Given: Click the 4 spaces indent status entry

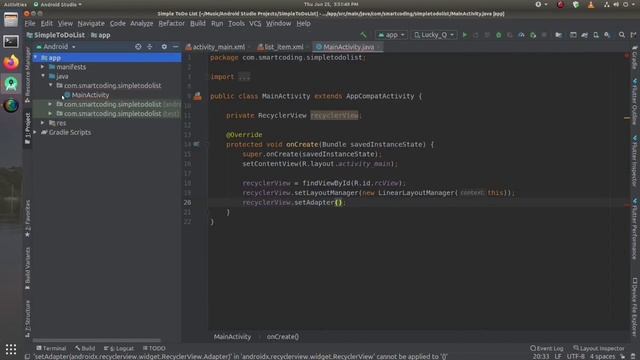Looking at the screenshot, I should click(602, 356).
